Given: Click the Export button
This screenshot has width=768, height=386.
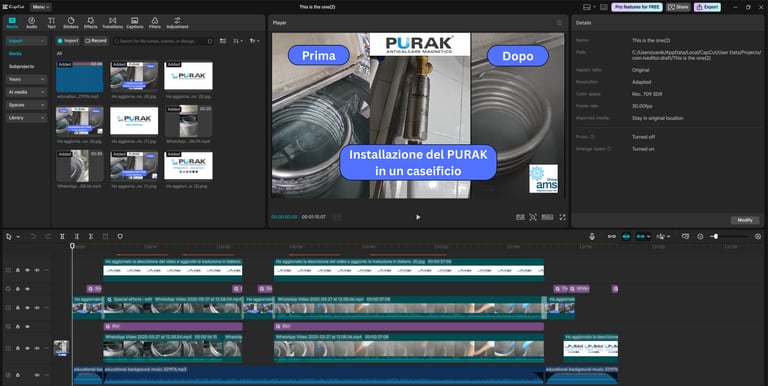Looking at the screenshot, I should pos(707,7).
